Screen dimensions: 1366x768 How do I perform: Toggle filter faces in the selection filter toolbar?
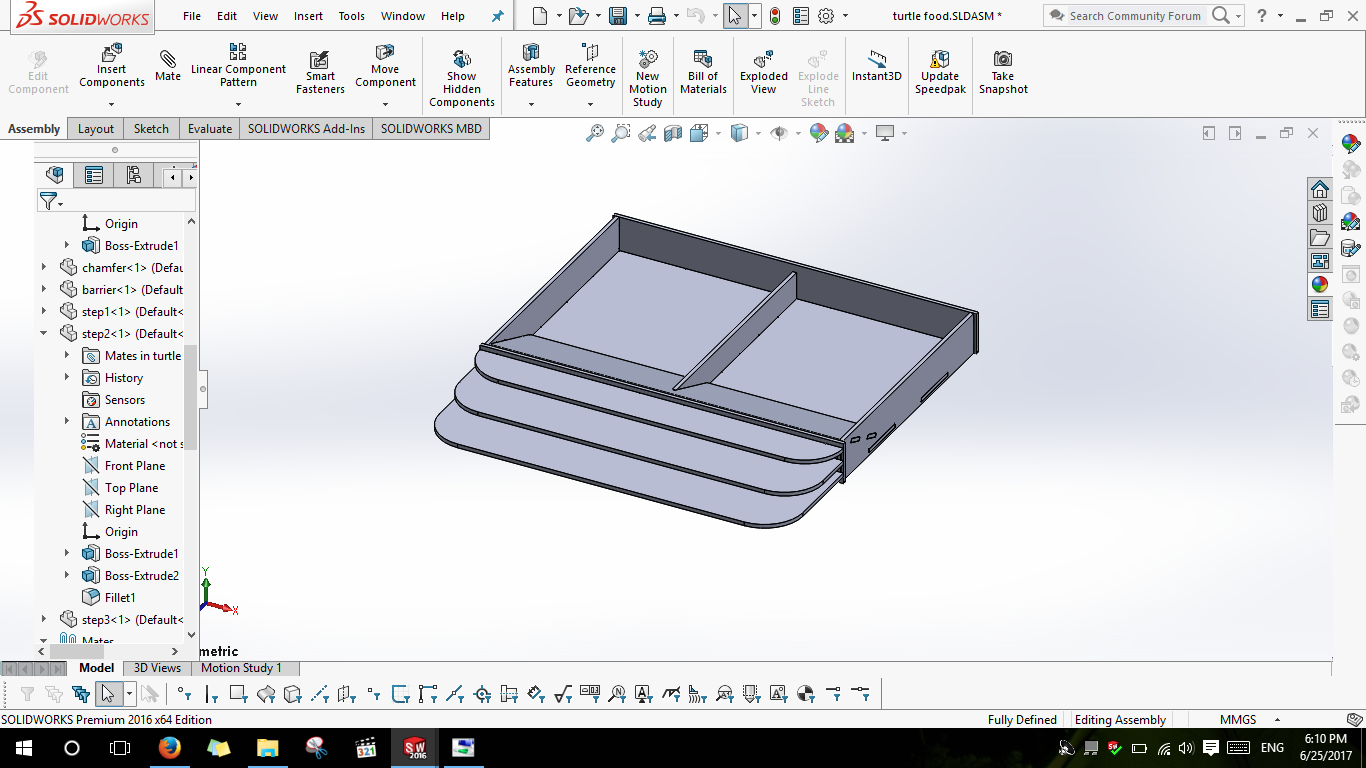click(x=238, y=693)
